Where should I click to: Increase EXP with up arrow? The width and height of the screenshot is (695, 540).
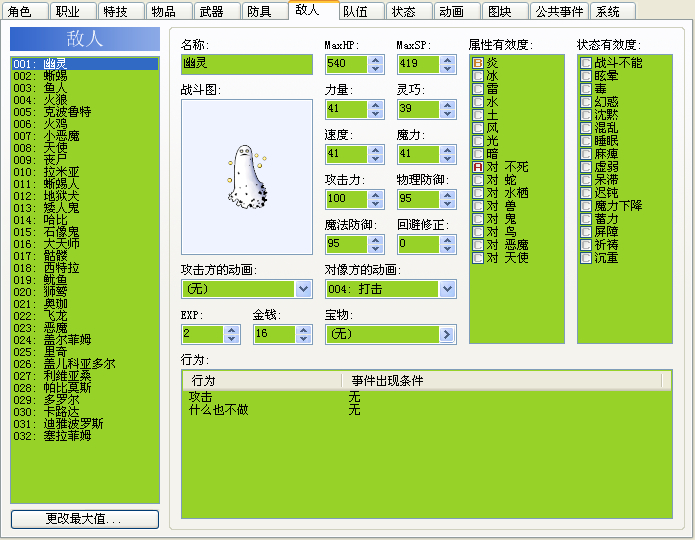point(231,330)
